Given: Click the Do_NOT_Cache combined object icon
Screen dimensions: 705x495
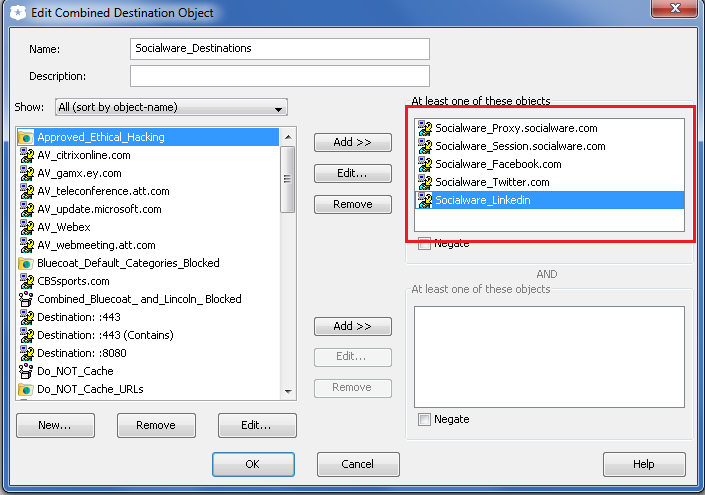Looking at the screenshot, I should pyautogui.click(x=26, y=371).
